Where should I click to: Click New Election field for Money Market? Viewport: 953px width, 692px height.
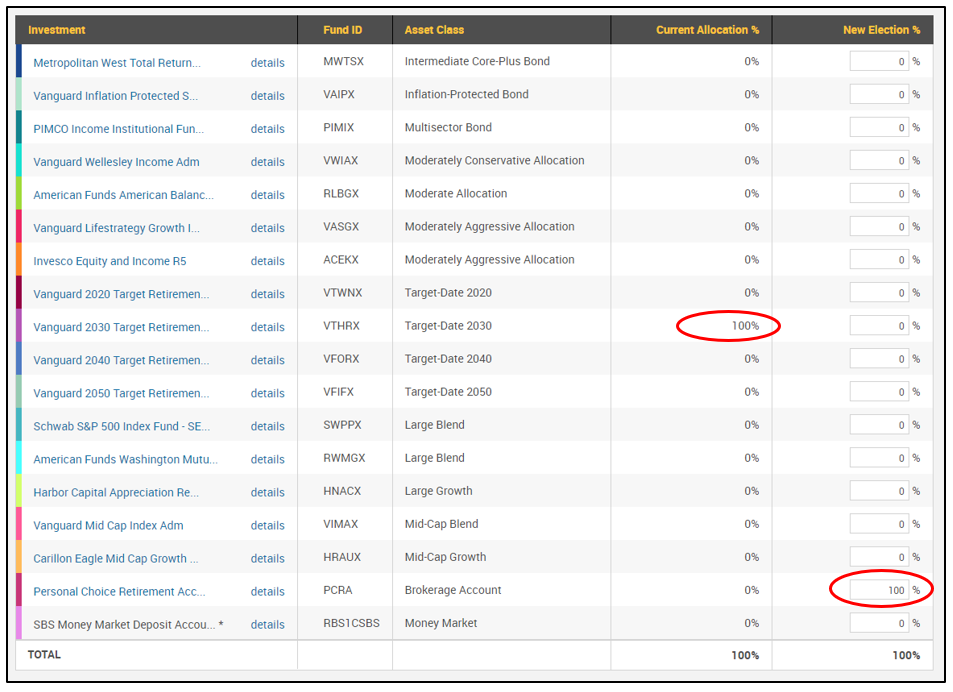[879, 623]
